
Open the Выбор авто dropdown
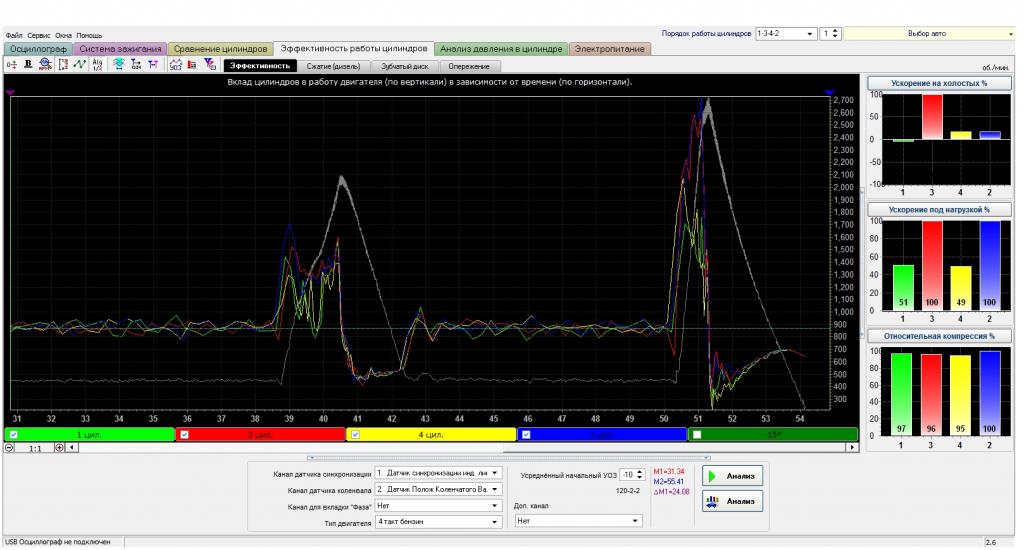pos(929,33)
